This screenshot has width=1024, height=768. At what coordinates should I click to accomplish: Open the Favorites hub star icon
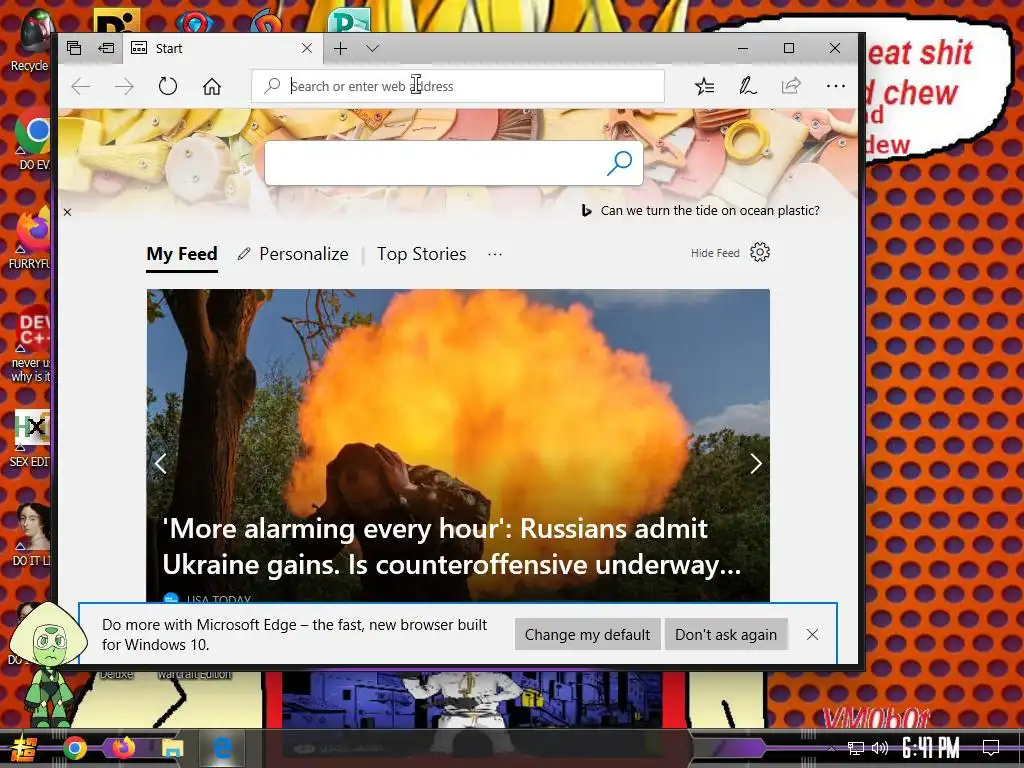click(x=705, y=86)
